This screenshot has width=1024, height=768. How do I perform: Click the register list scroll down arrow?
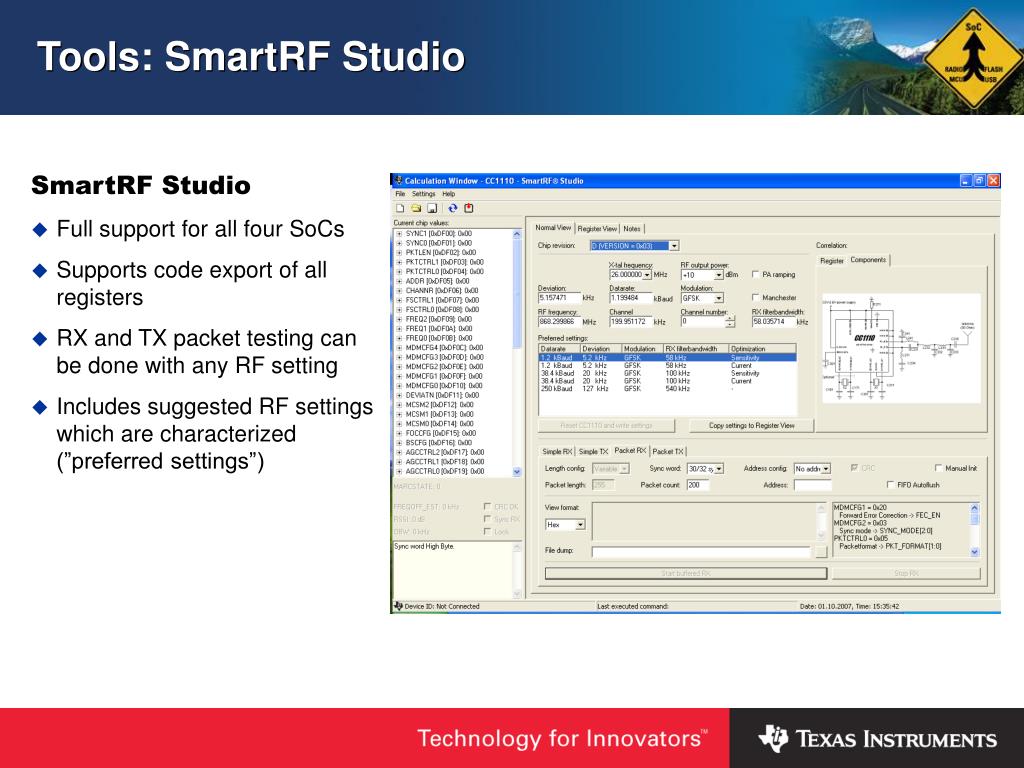tap(517, 472)
